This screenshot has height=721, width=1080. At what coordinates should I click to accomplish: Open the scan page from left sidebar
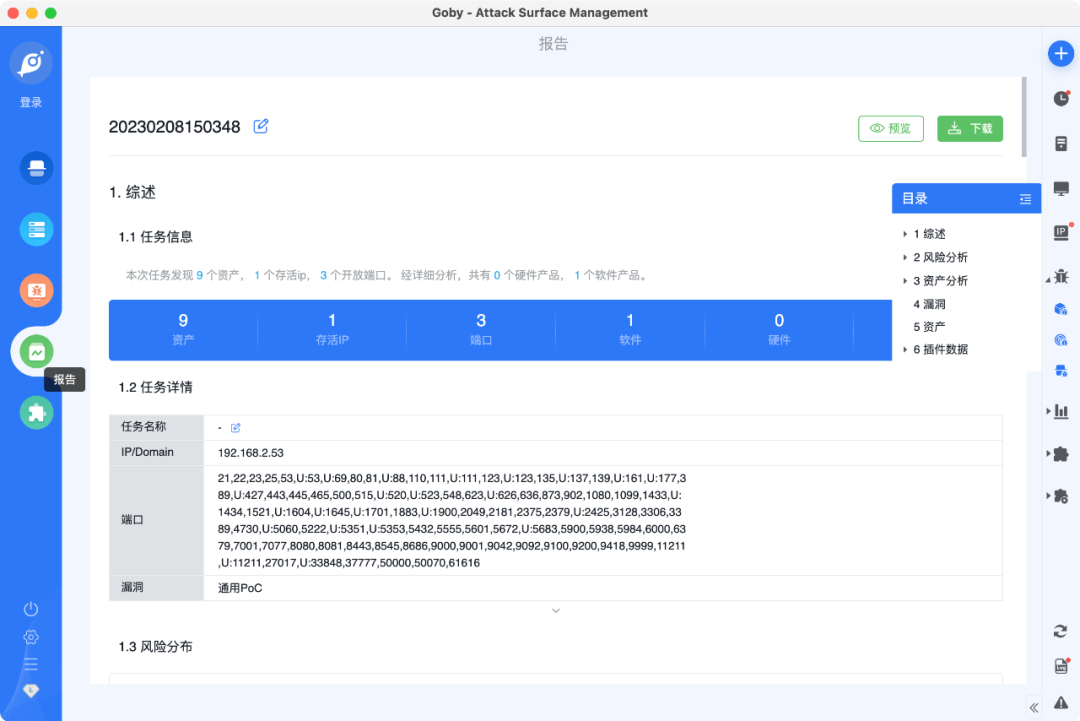click(37, 168)
